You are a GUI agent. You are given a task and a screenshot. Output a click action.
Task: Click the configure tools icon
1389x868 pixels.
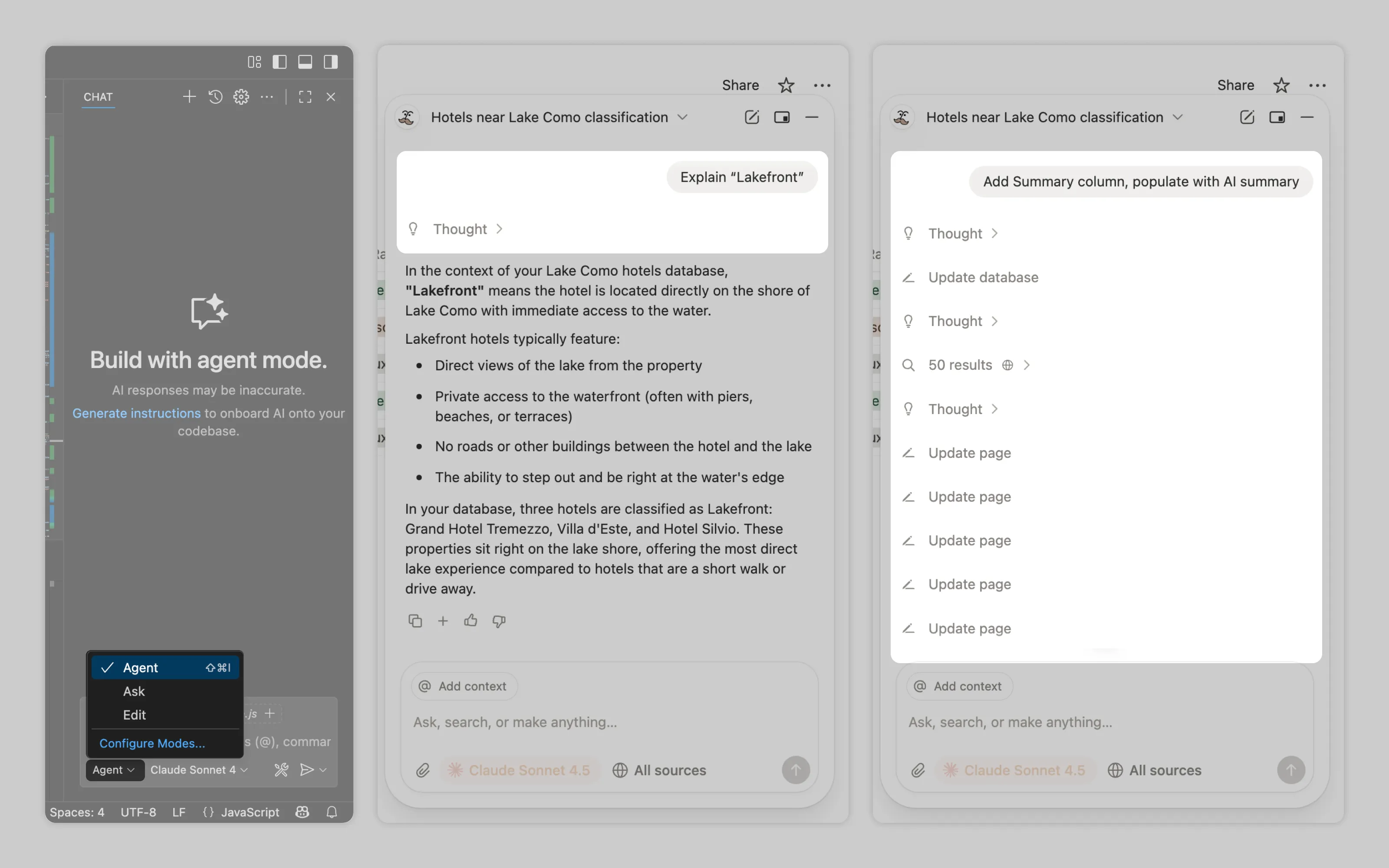(281, 770)
